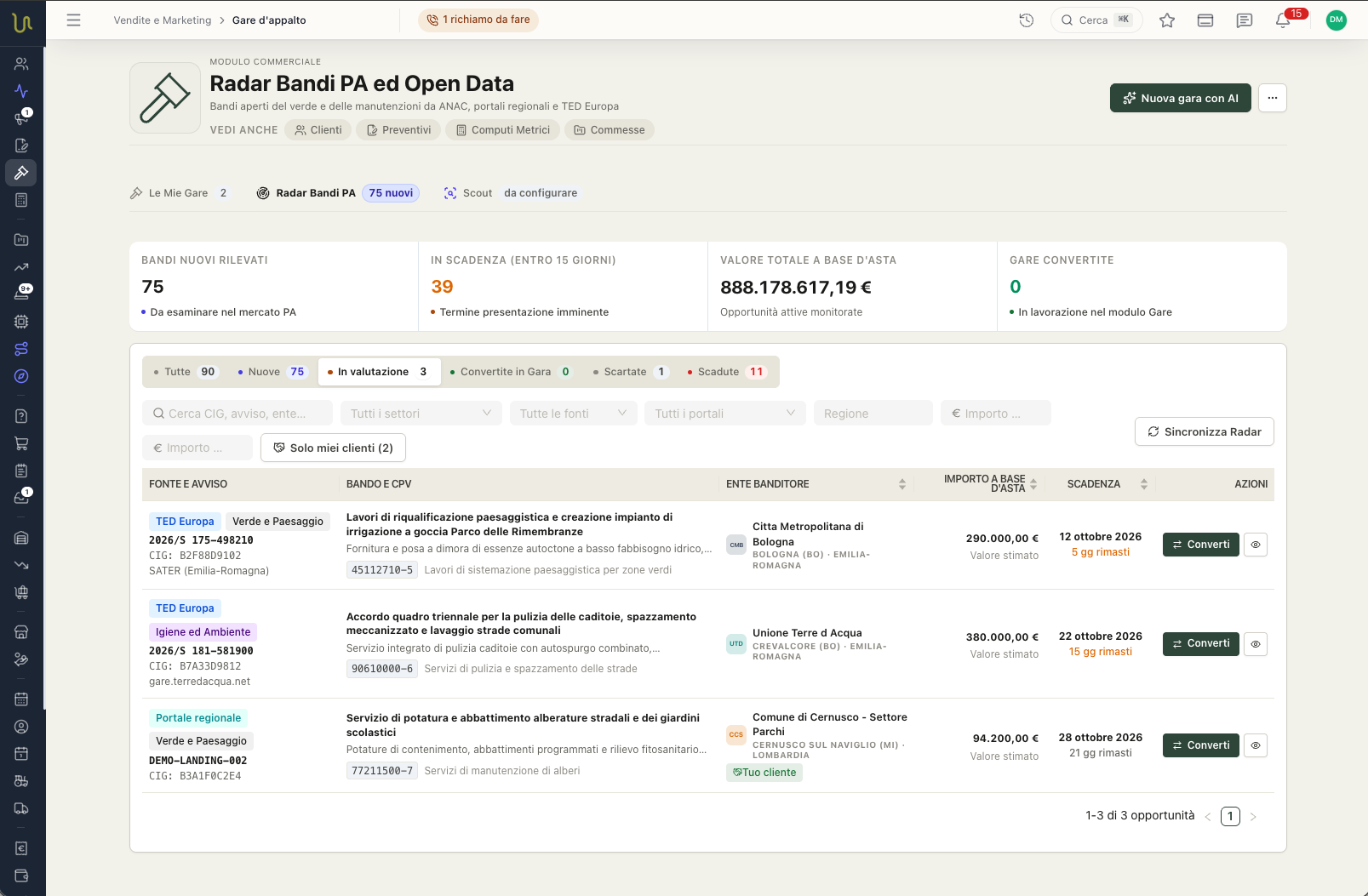Open the compass icon in sidebar
Image resolution: width=1368 pixels, height=896 pixels.
click(x=21, y=376)
